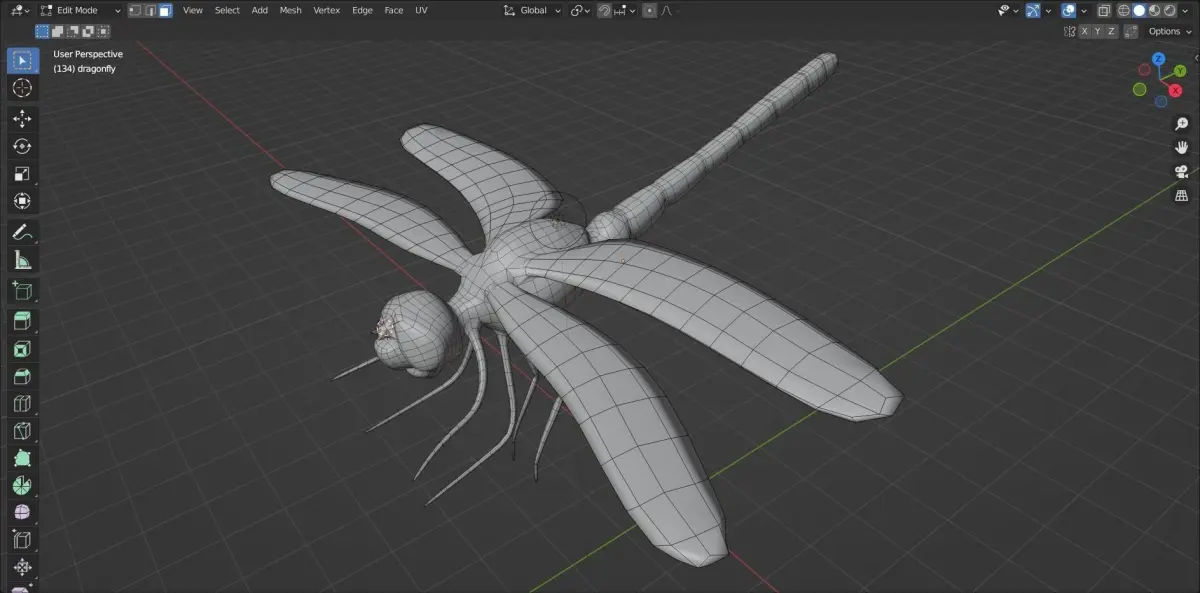Choose the Poly Build tool
This screenshot has width=1200, height=593.
pos(22,459)
